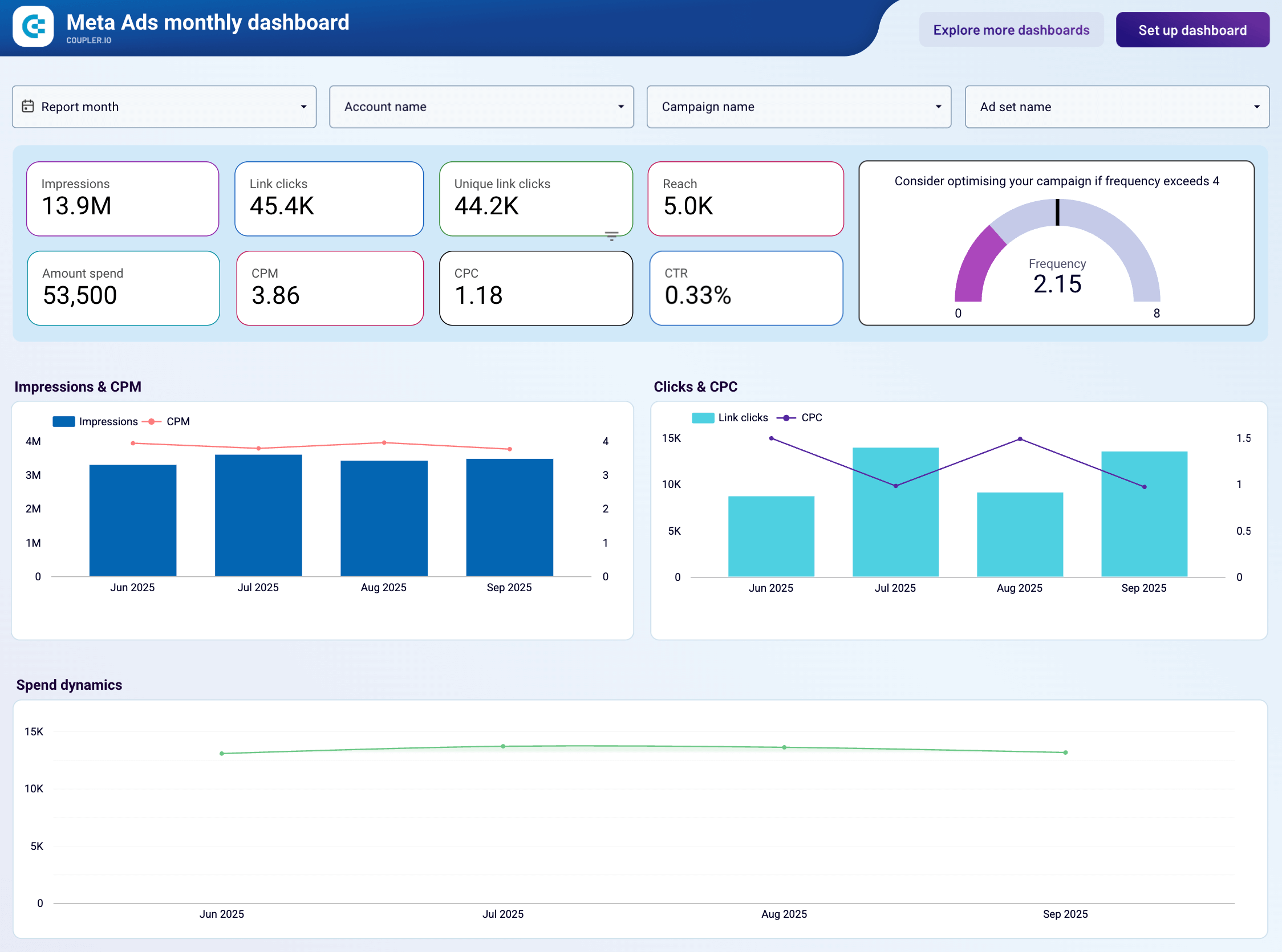Click the Aug 2025 CPC data point

click(x=1020, y=439)
